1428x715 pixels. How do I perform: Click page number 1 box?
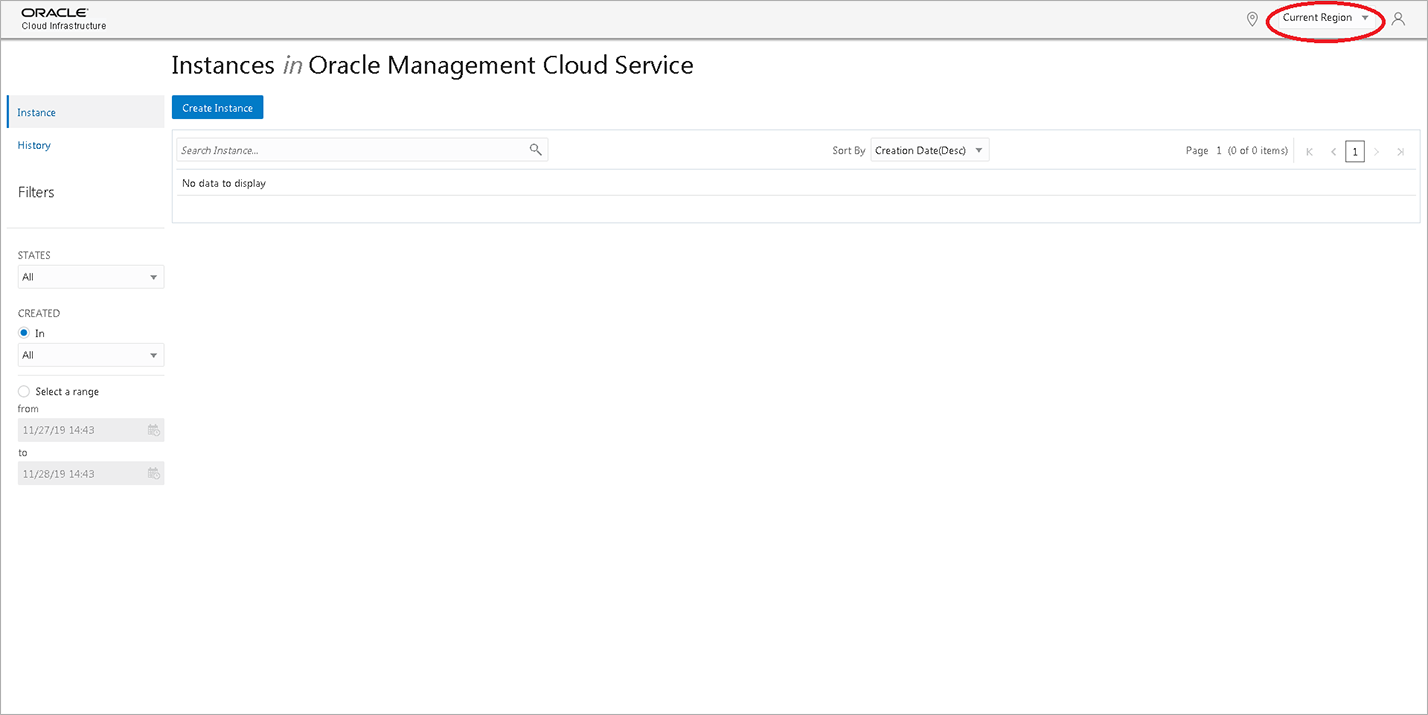(x=1355, y=151)
